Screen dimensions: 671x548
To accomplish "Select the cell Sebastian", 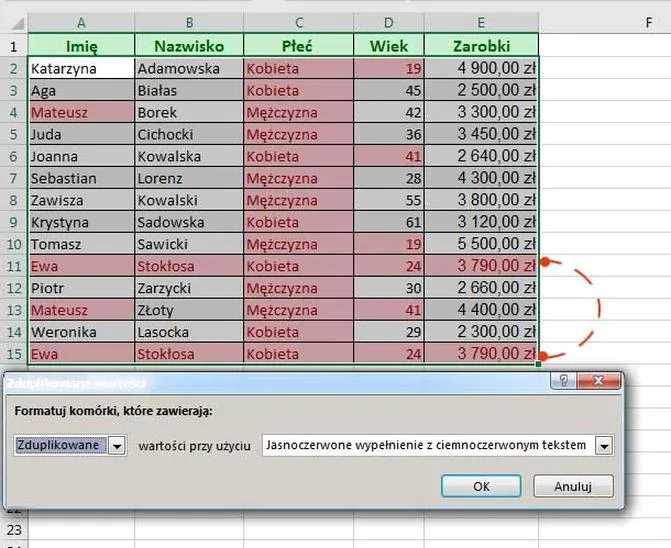I will coord(81,178).
